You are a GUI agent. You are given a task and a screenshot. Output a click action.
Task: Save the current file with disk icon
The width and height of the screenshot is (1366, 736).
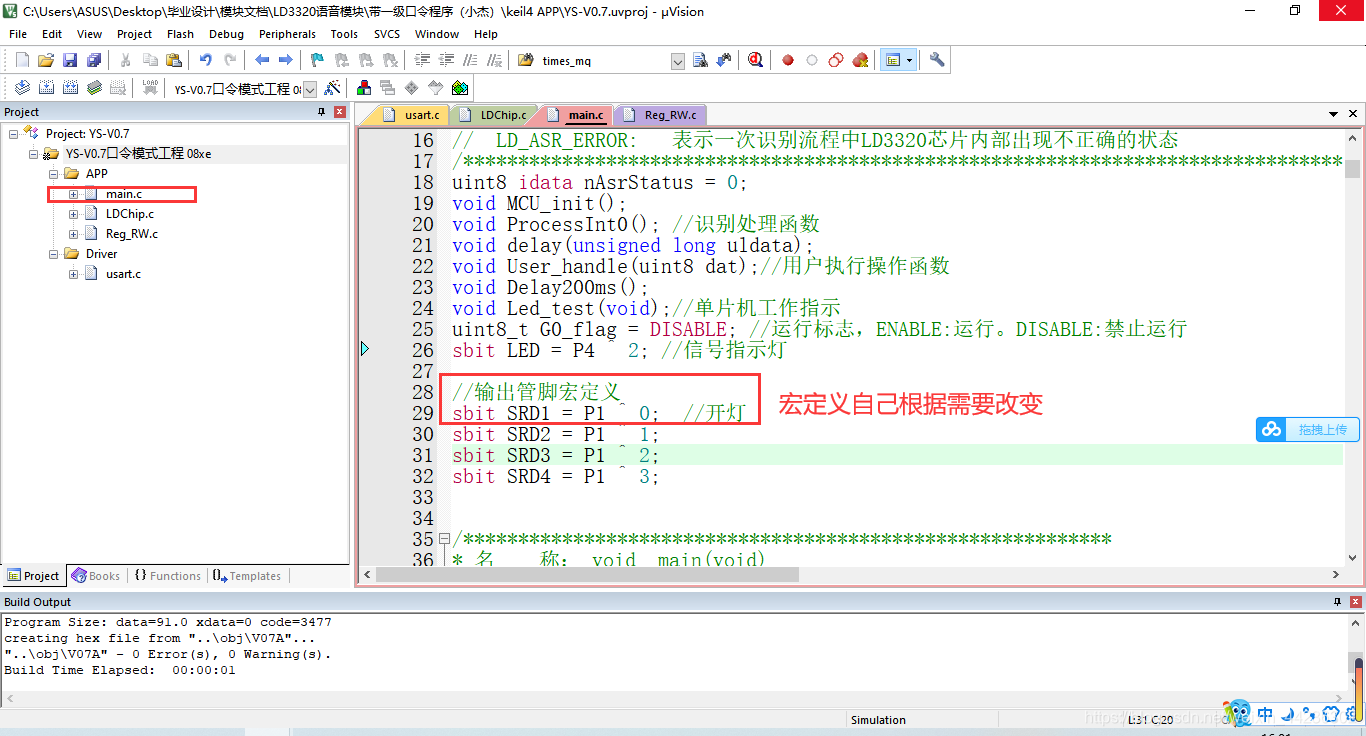[x=70, y=60]
